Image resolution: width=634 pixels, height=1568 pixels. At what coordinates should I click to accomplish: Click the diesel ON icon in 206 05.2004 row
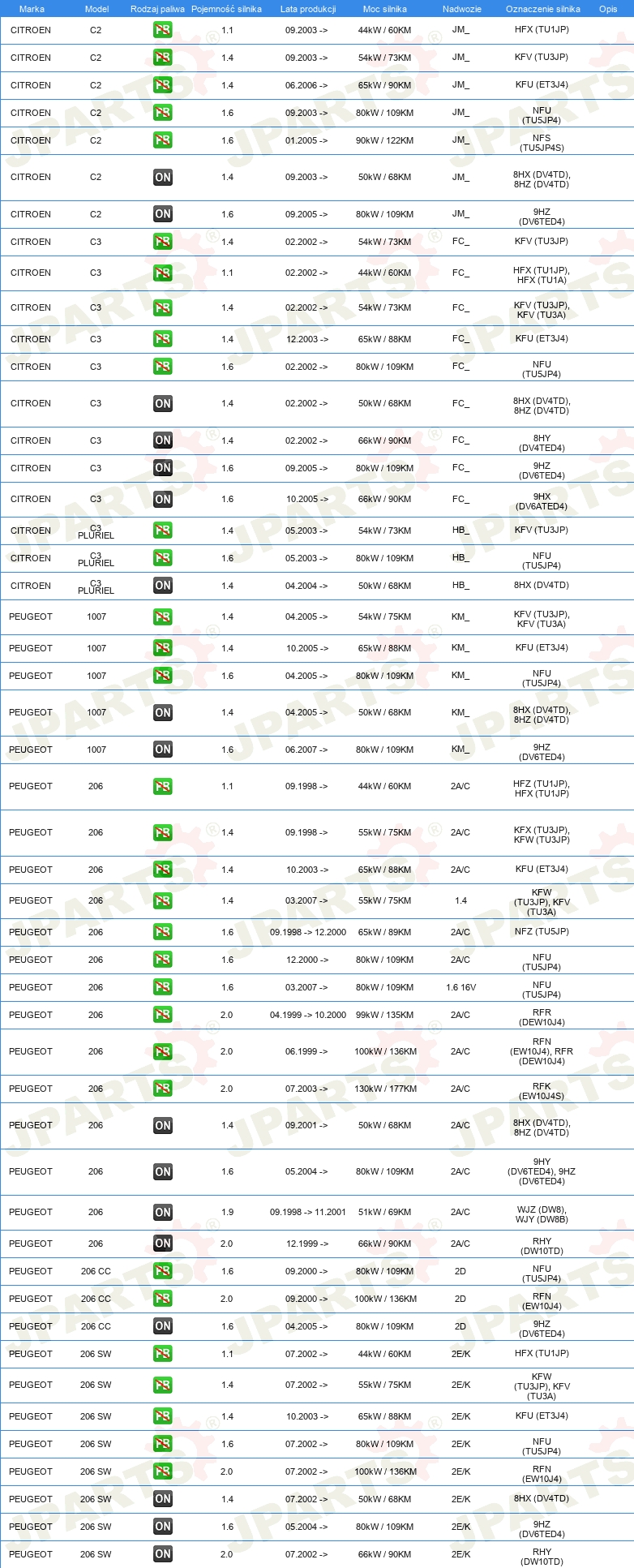coord(163,1172)
